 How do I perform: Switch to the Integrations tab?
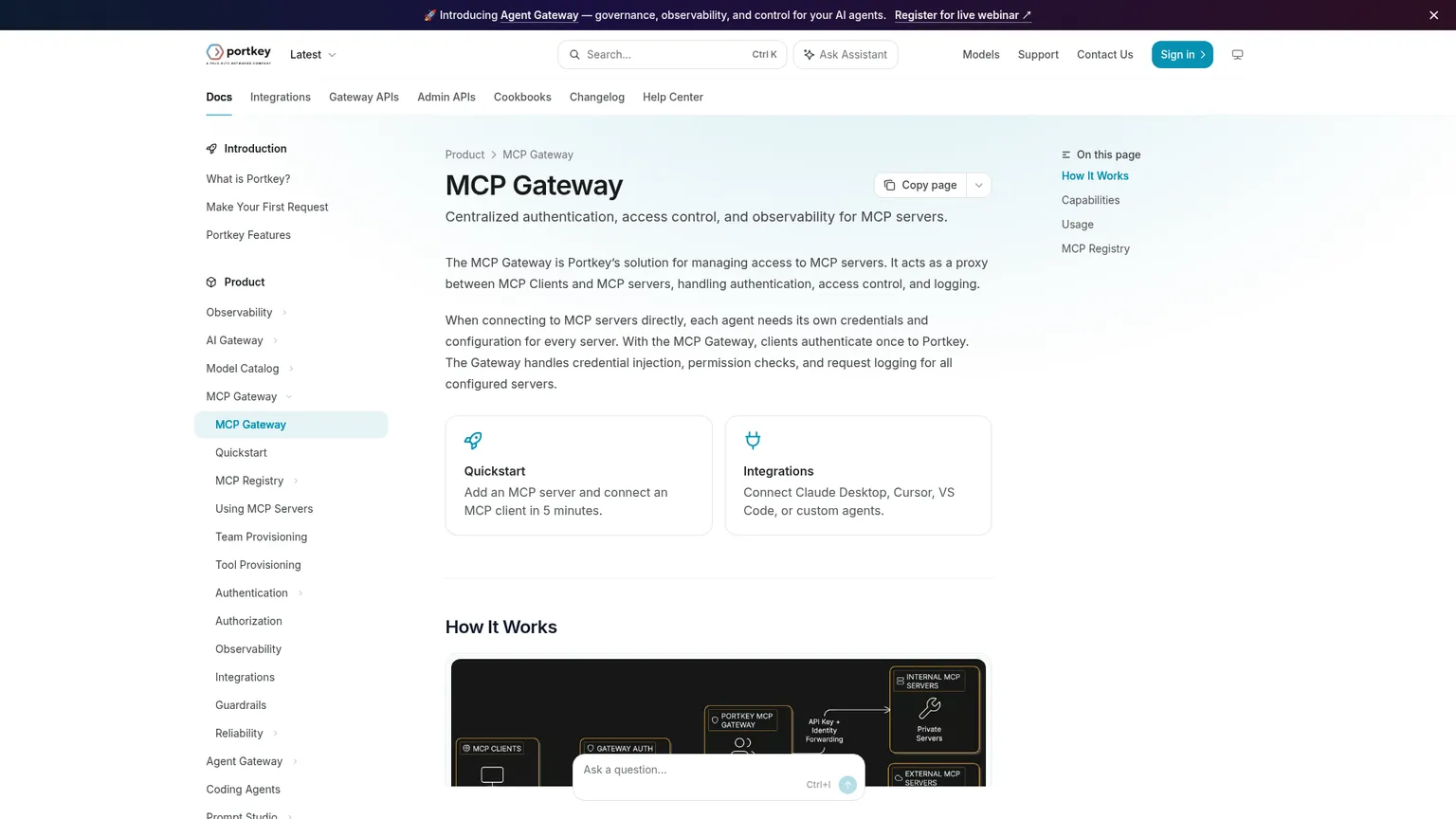[281, 97]
